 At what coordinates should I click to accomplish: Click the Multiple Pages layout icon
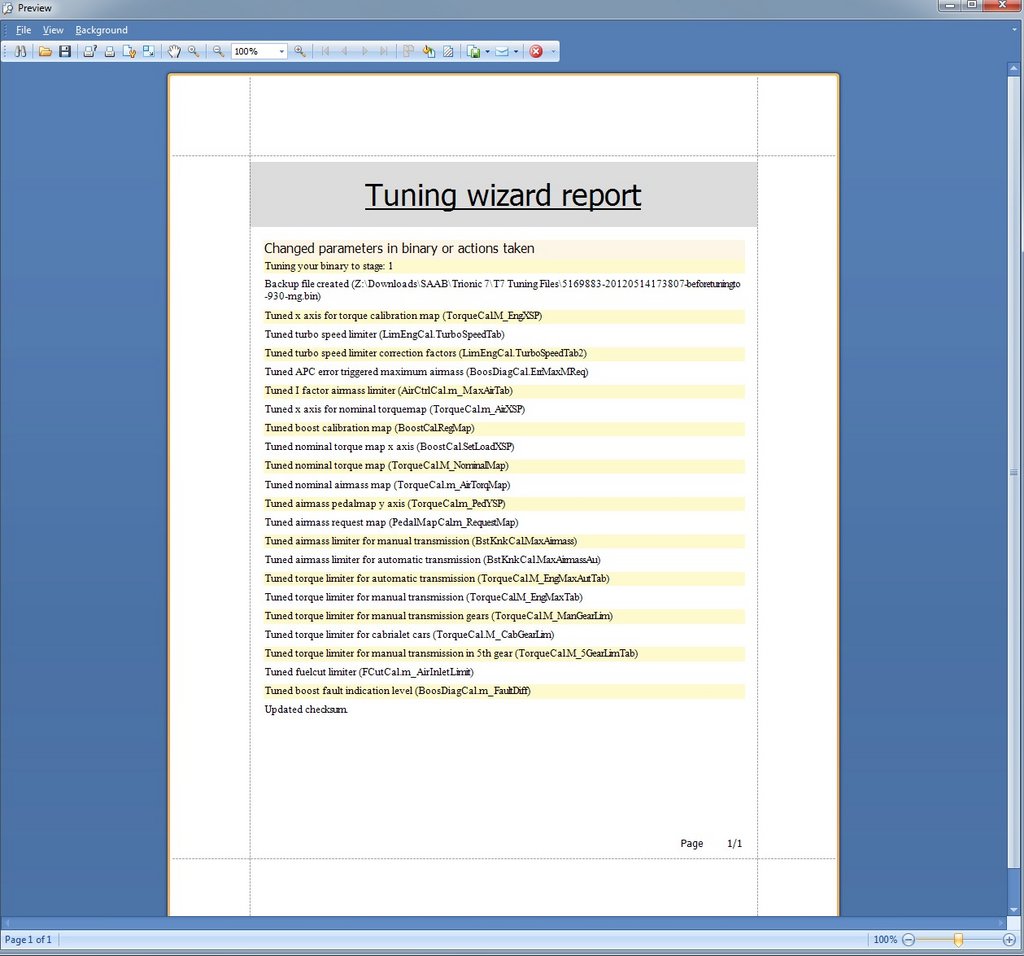click(409, 51)
